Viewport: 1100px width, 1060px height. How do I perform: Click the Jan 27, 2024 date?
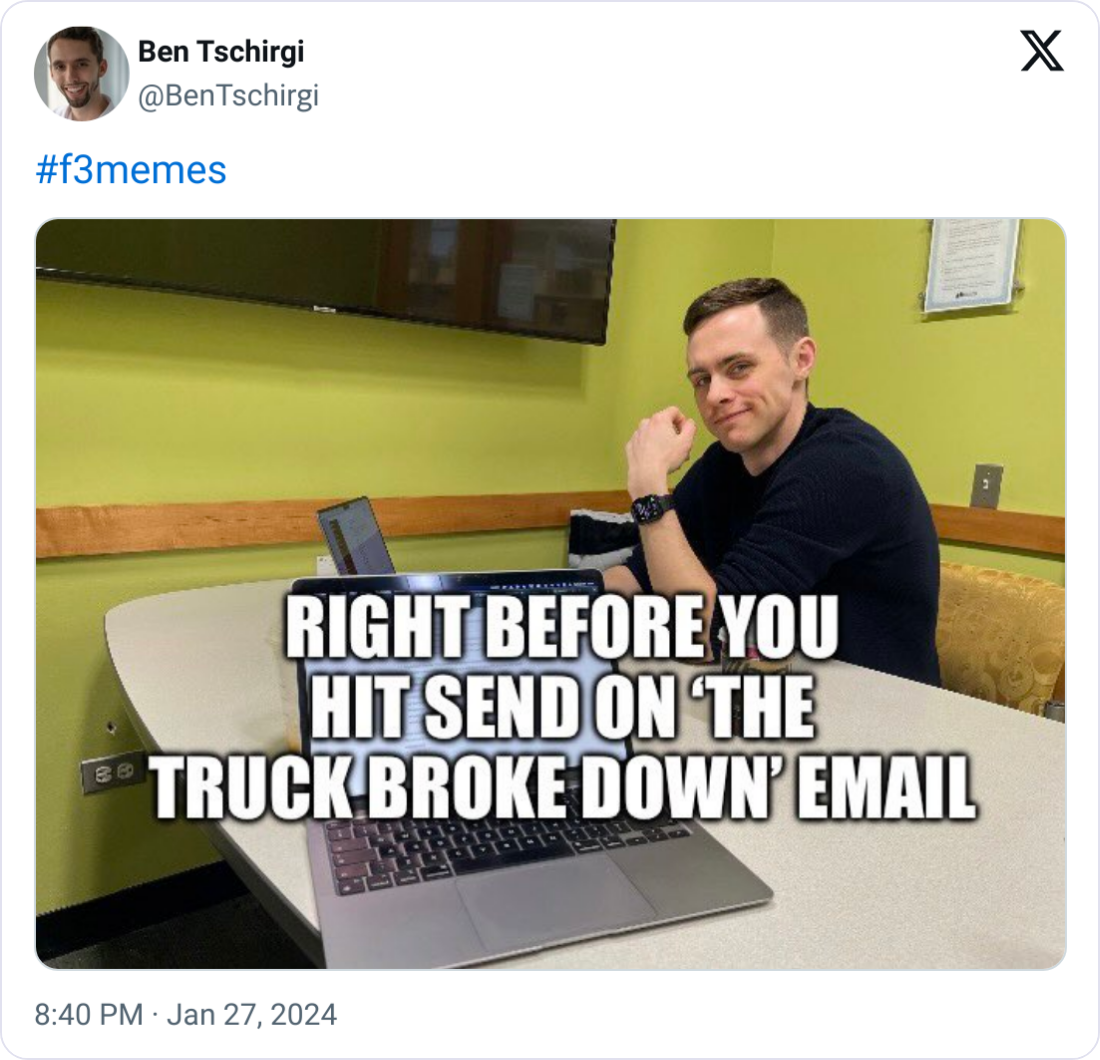[251, 1014]
